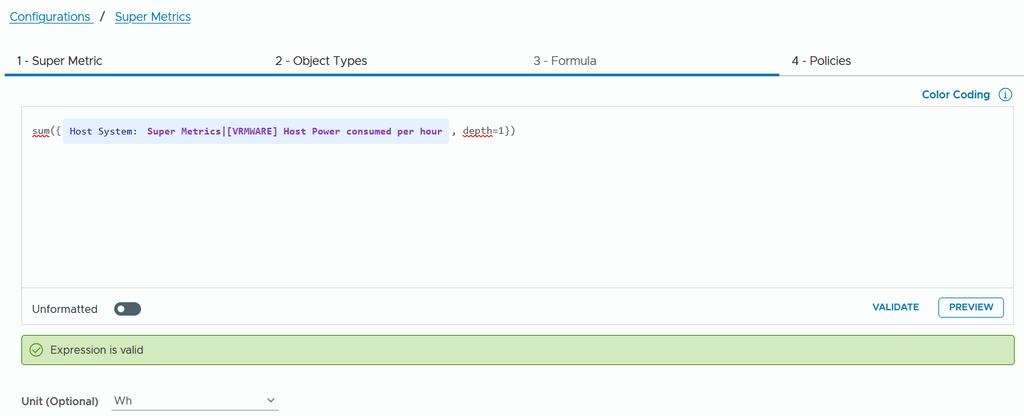
Task: Open the Configurations breadcrumb link
Action: click(50, 17)
